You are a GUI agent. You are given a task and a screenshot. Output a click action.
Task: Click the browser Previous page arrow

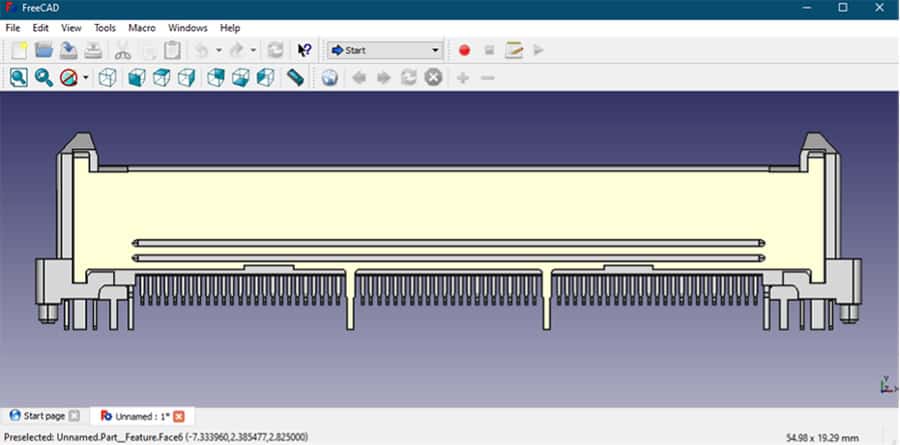(359, 78)
